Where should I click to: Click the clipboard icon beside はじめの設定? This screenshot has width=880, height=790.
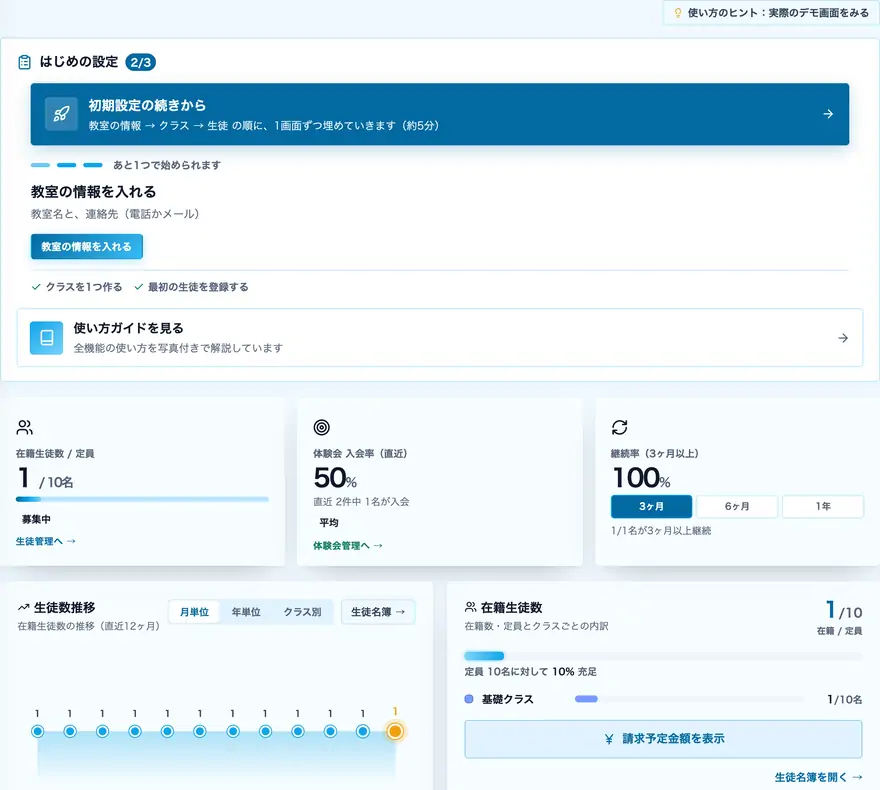(25, 62)
